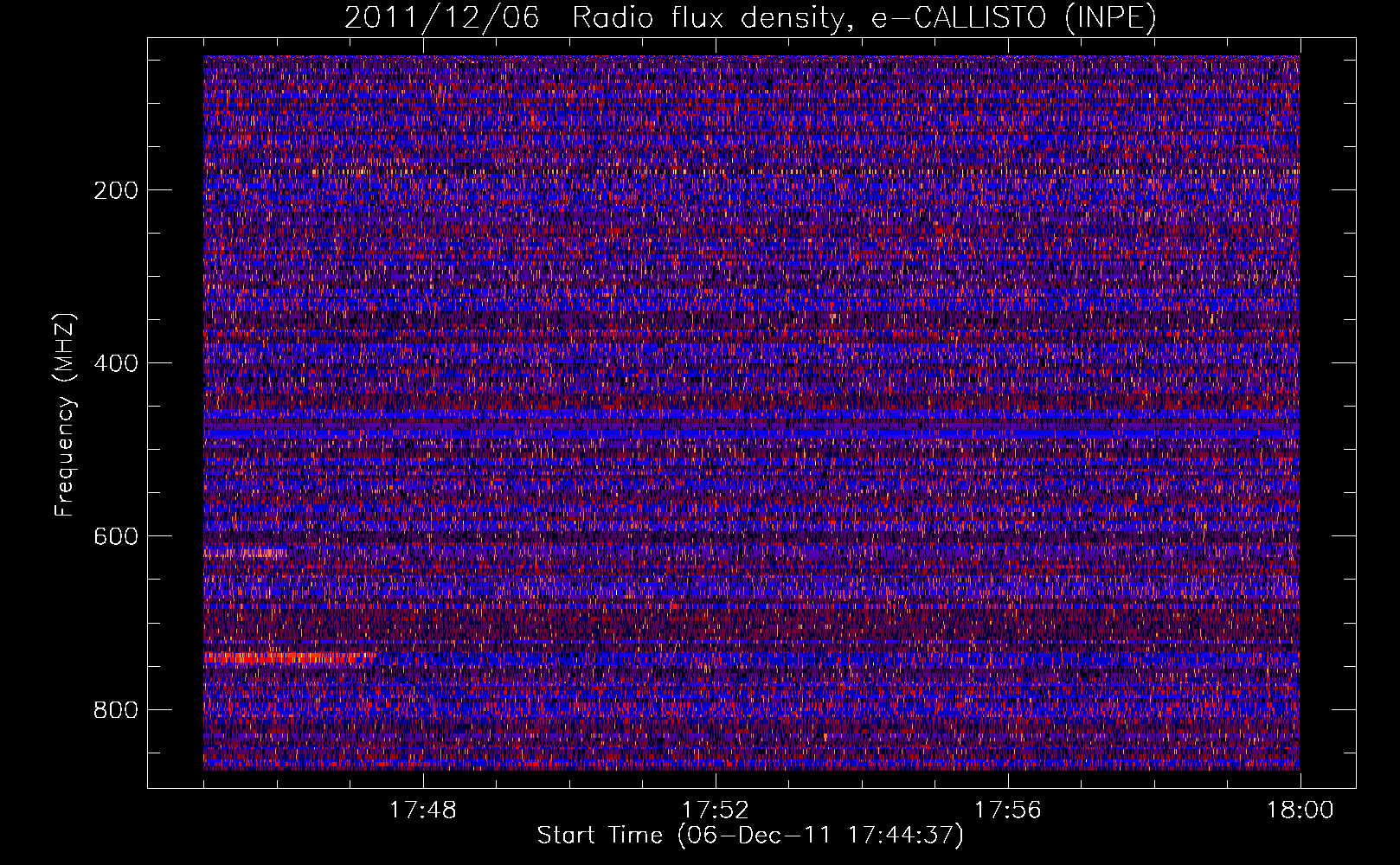Click the 18:00 time tick label
This screenshot has width=1400, height=865.
tap(1300, 811)
